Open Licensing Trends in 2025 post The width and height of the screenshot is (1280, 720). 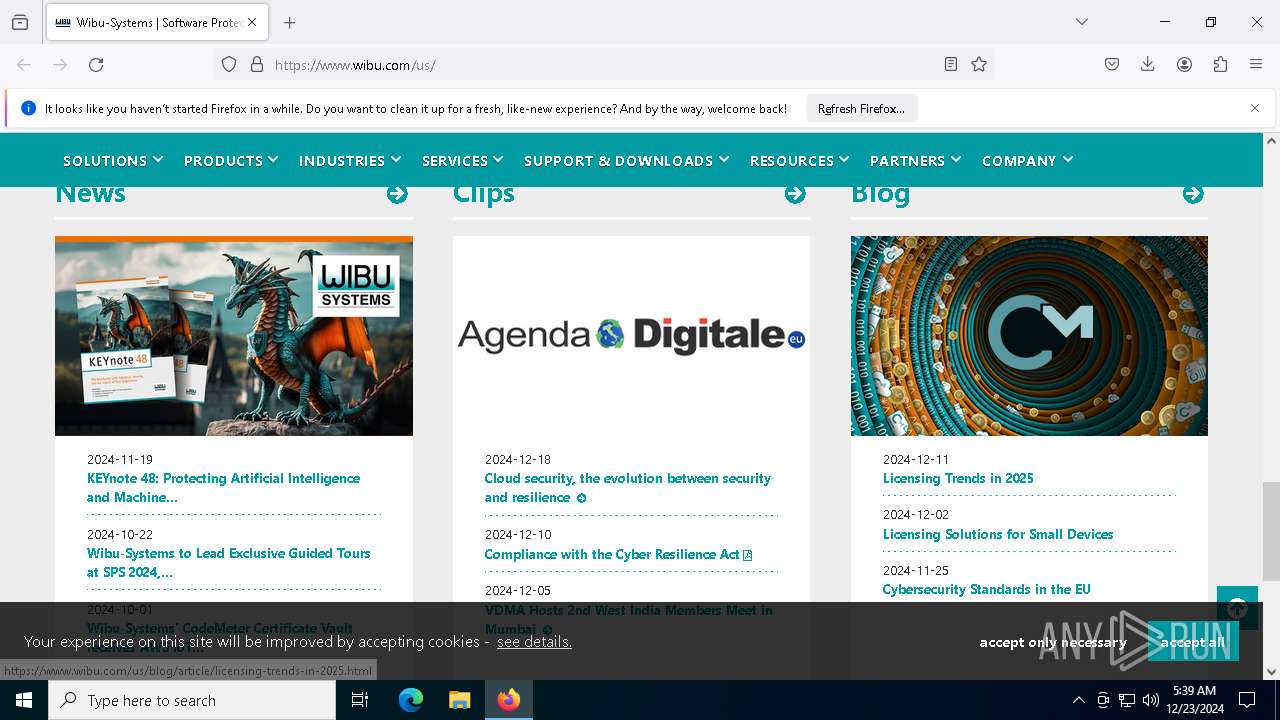point(958,478)
